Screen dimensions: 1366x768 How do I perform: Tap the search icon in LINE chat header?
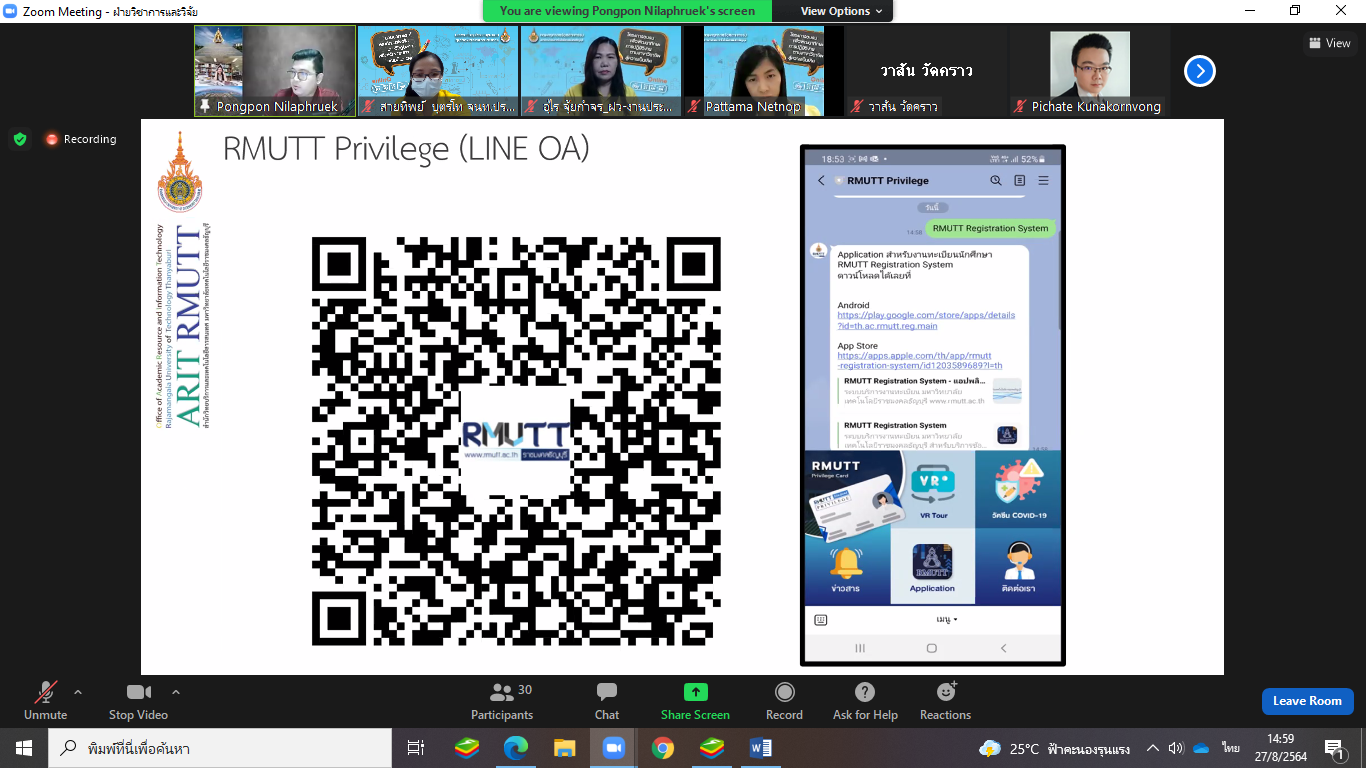(x=995, y=181)
